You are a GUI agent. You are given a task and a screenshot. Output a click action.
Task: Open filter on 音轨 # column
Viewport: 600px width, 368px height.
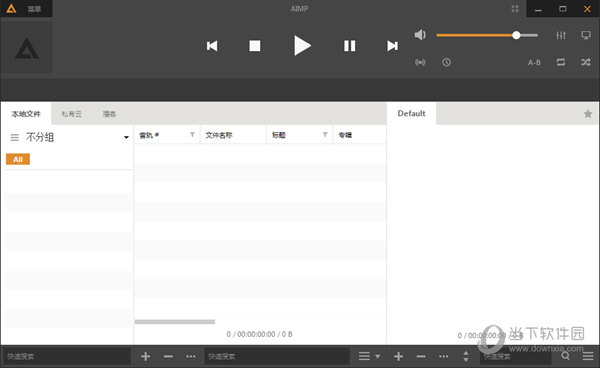(x=192, y=135)
